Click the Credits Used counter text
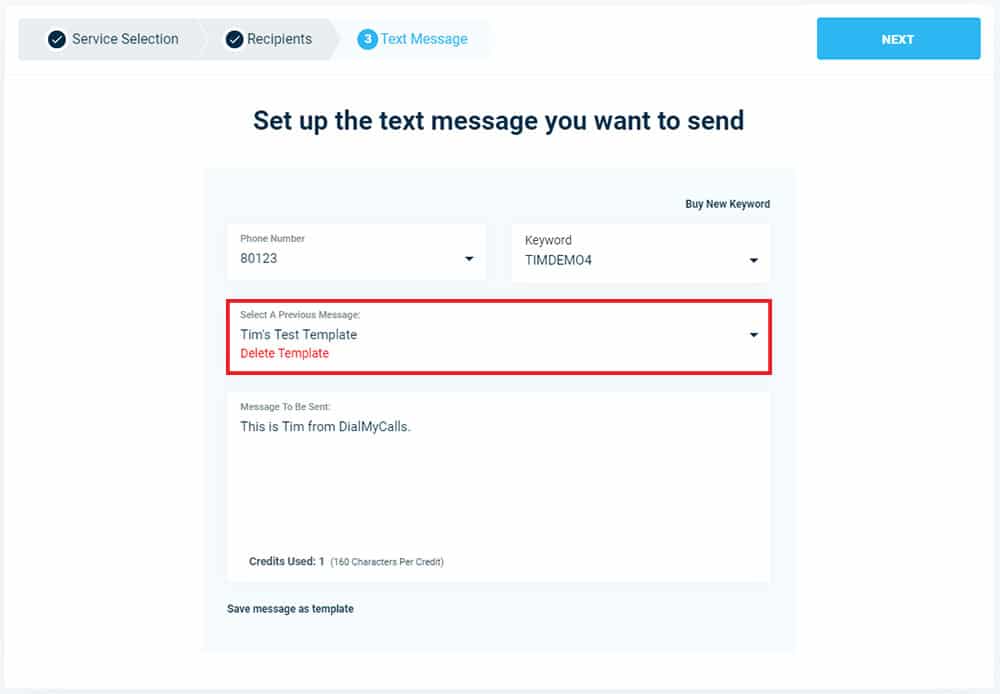This screenshot has width=1000, height=694. 286,561
